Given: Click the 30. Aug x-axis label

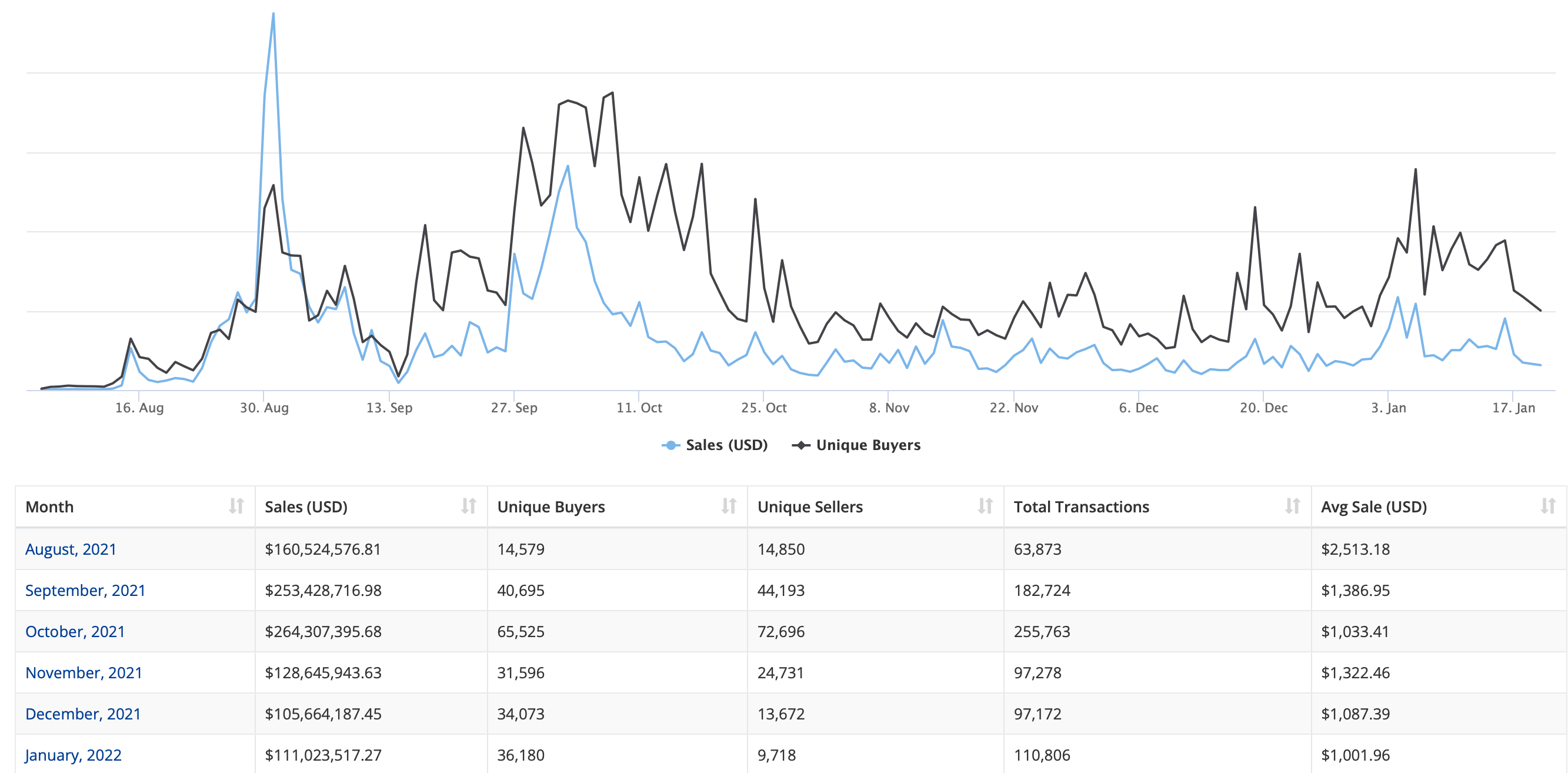Looking at the screenshot, I should point(264,408).
